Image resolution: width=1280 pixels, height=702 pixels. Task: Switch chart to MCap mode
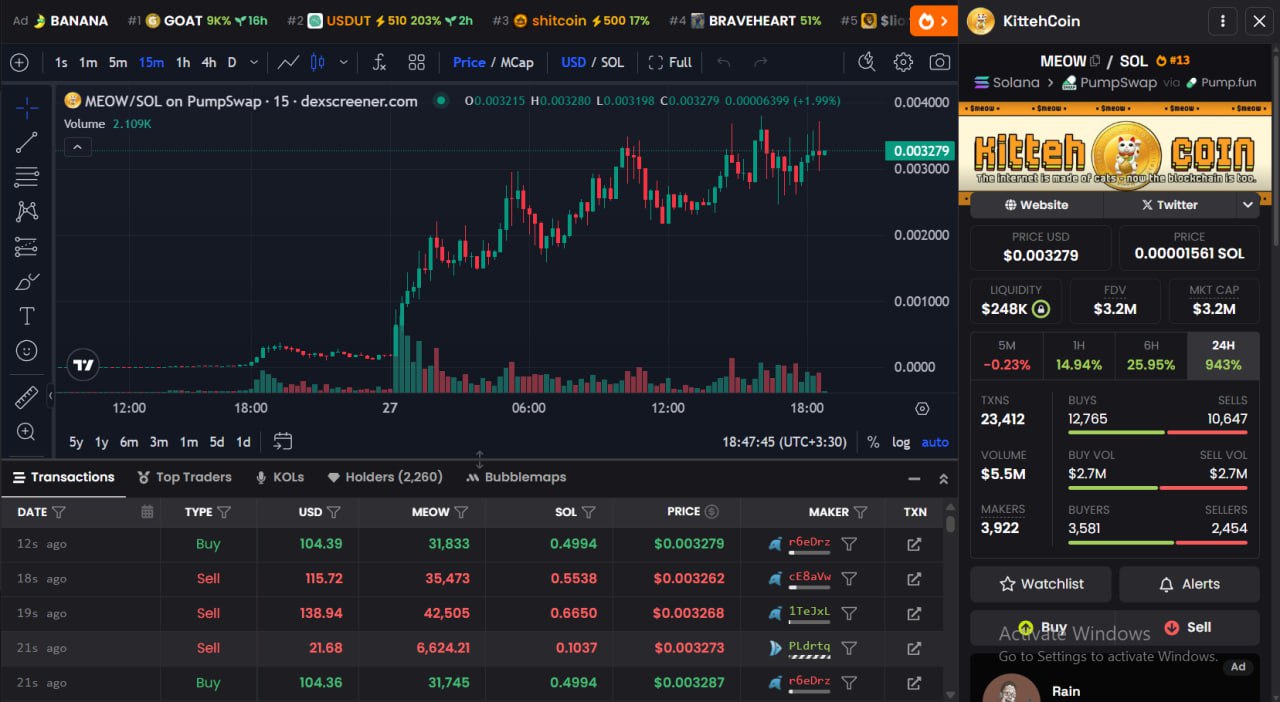coord(517,62)
